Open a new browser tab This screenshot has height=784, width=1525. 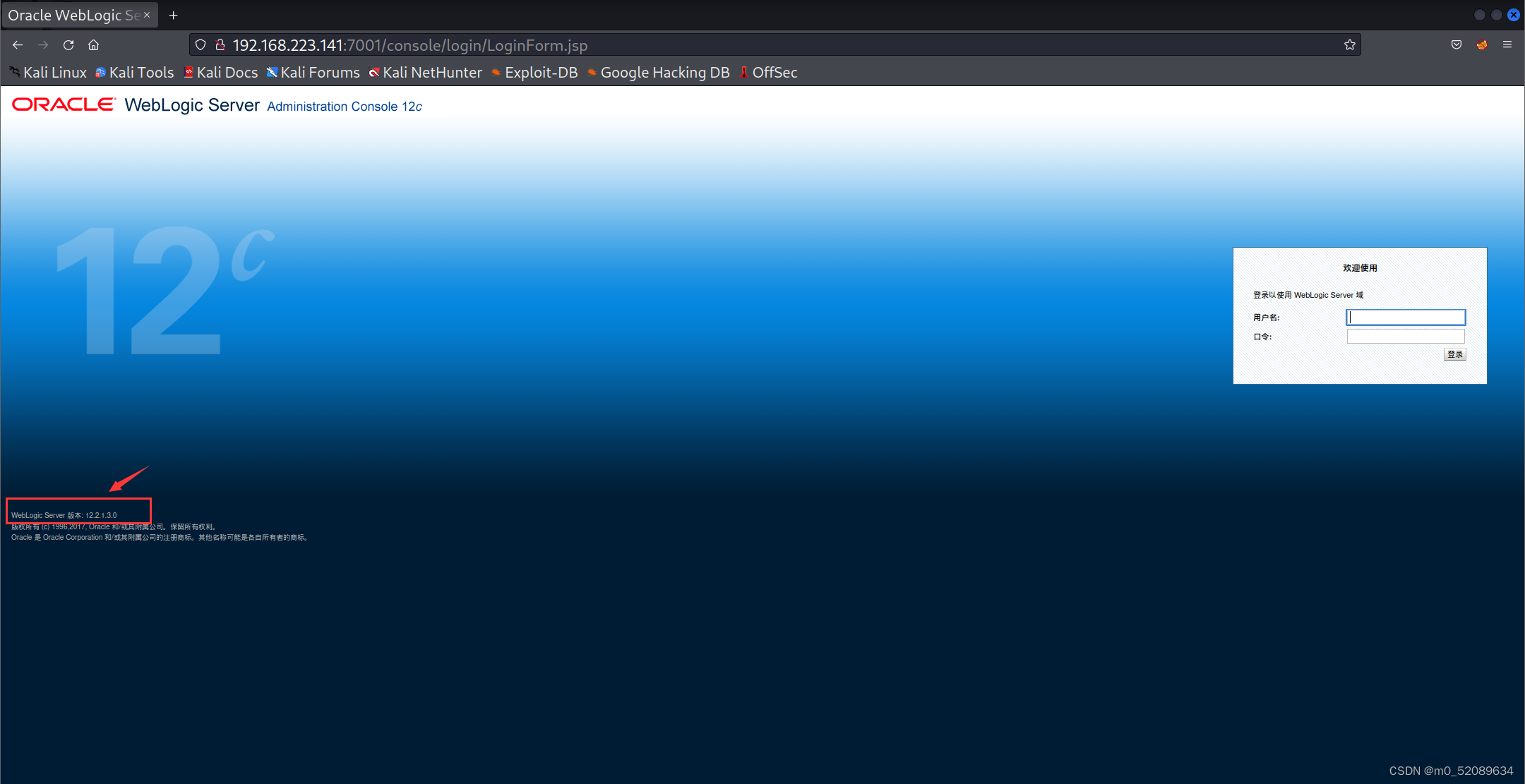click(174, 15)
